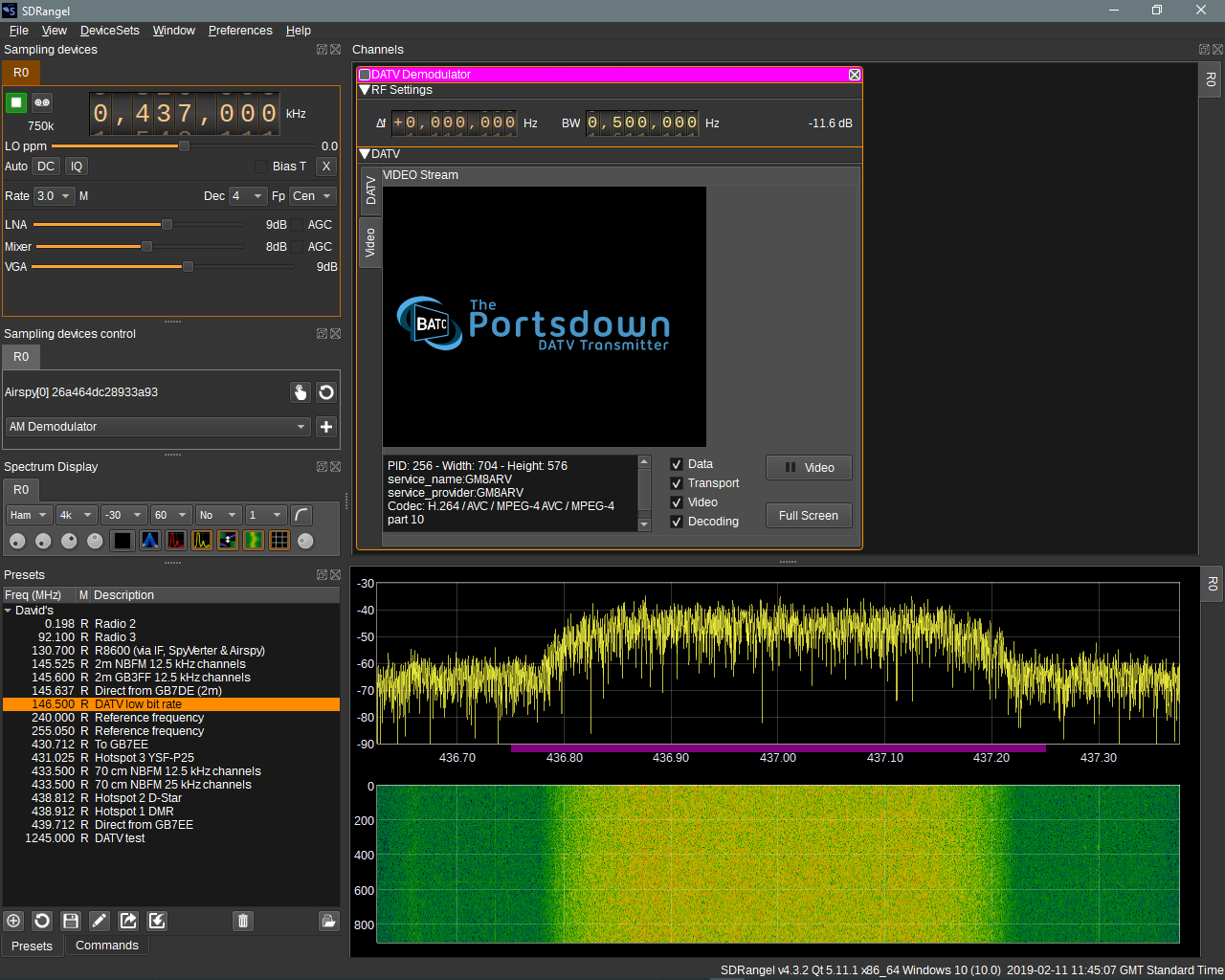Toggle the DC auto correction button
The image size is (1225, 980).
click(46, 167)
